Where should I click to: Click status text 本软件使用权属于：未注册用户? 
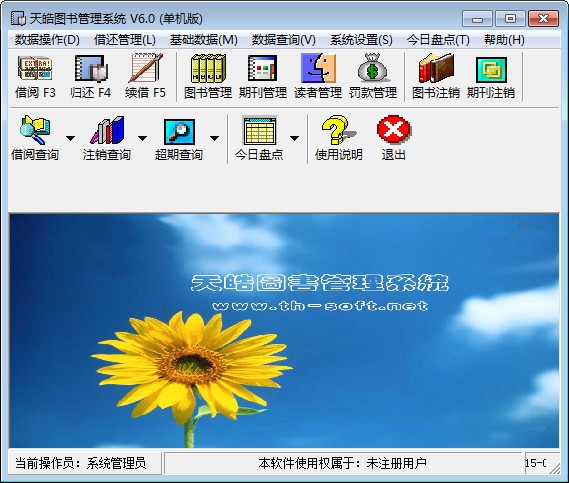coord(342,463)
